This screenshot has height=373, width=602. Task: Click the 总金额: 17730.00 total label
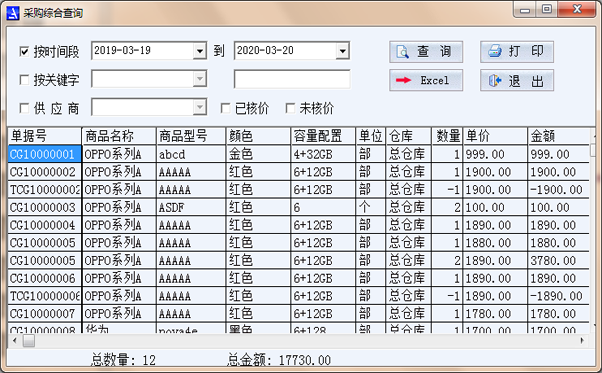click(x=279, y=360)
